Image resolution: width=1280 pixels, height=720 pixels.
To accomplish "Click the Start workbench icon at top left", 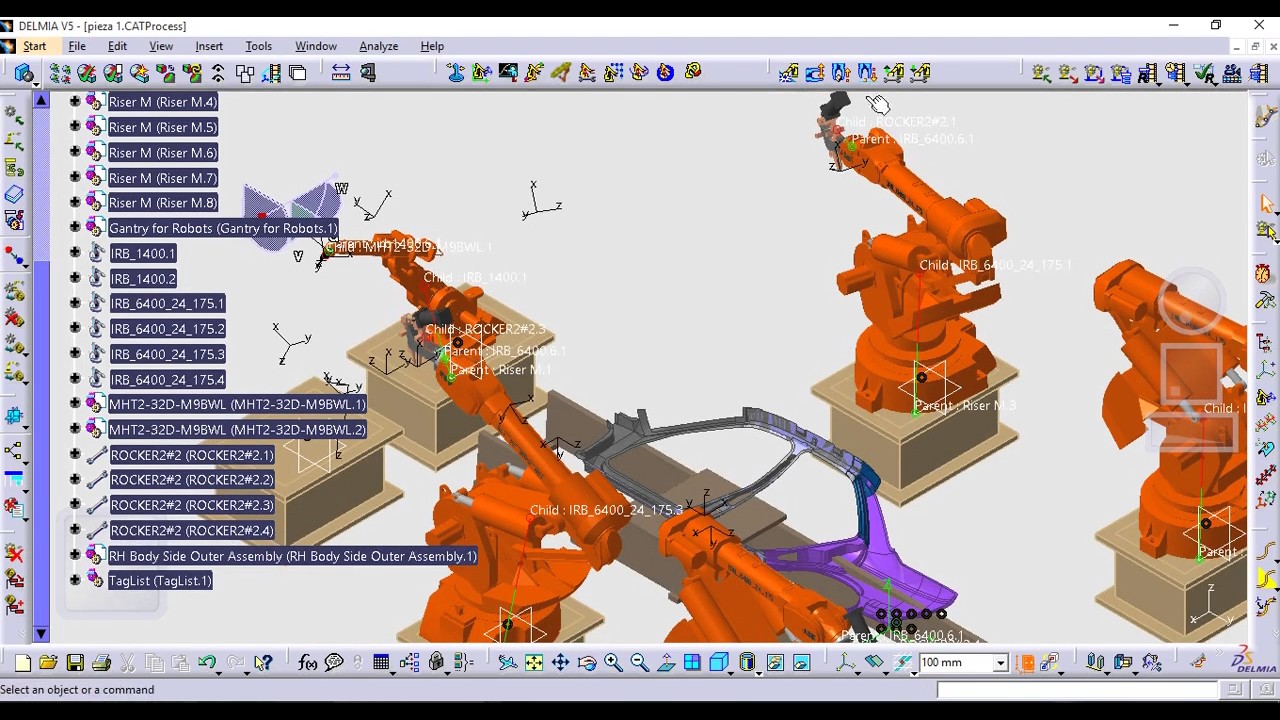I will [x=24, y=73].
